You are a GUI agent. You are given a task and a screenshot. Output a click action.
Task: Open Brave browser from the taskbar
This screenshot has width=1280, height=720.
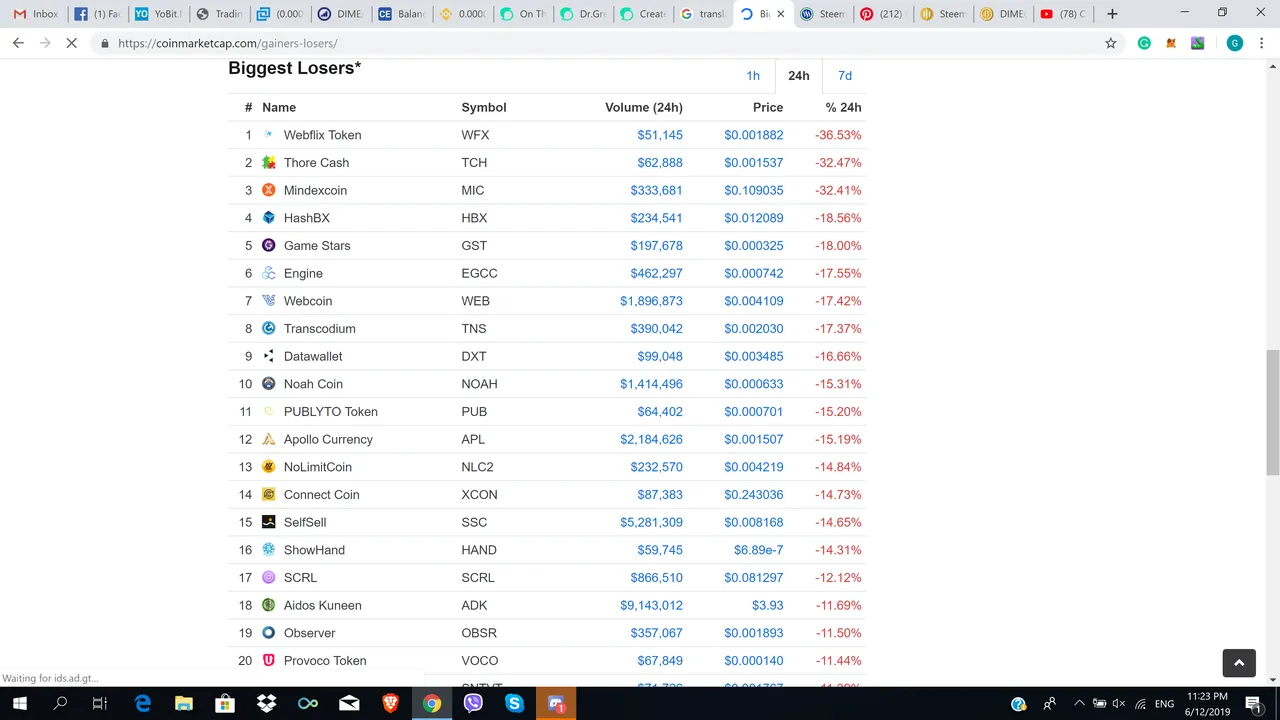click(x=390, y=703)
